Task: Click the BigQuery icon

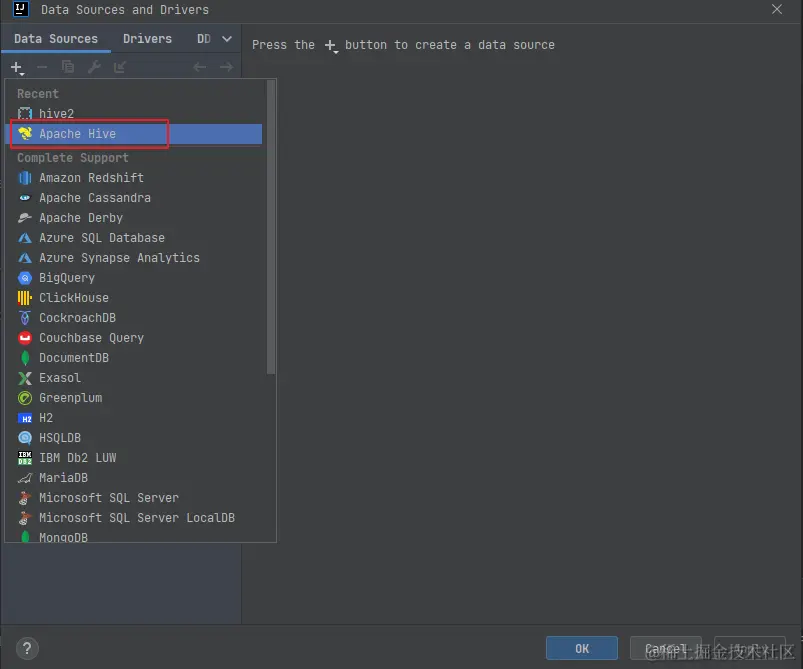Action: tap(25, 278)
